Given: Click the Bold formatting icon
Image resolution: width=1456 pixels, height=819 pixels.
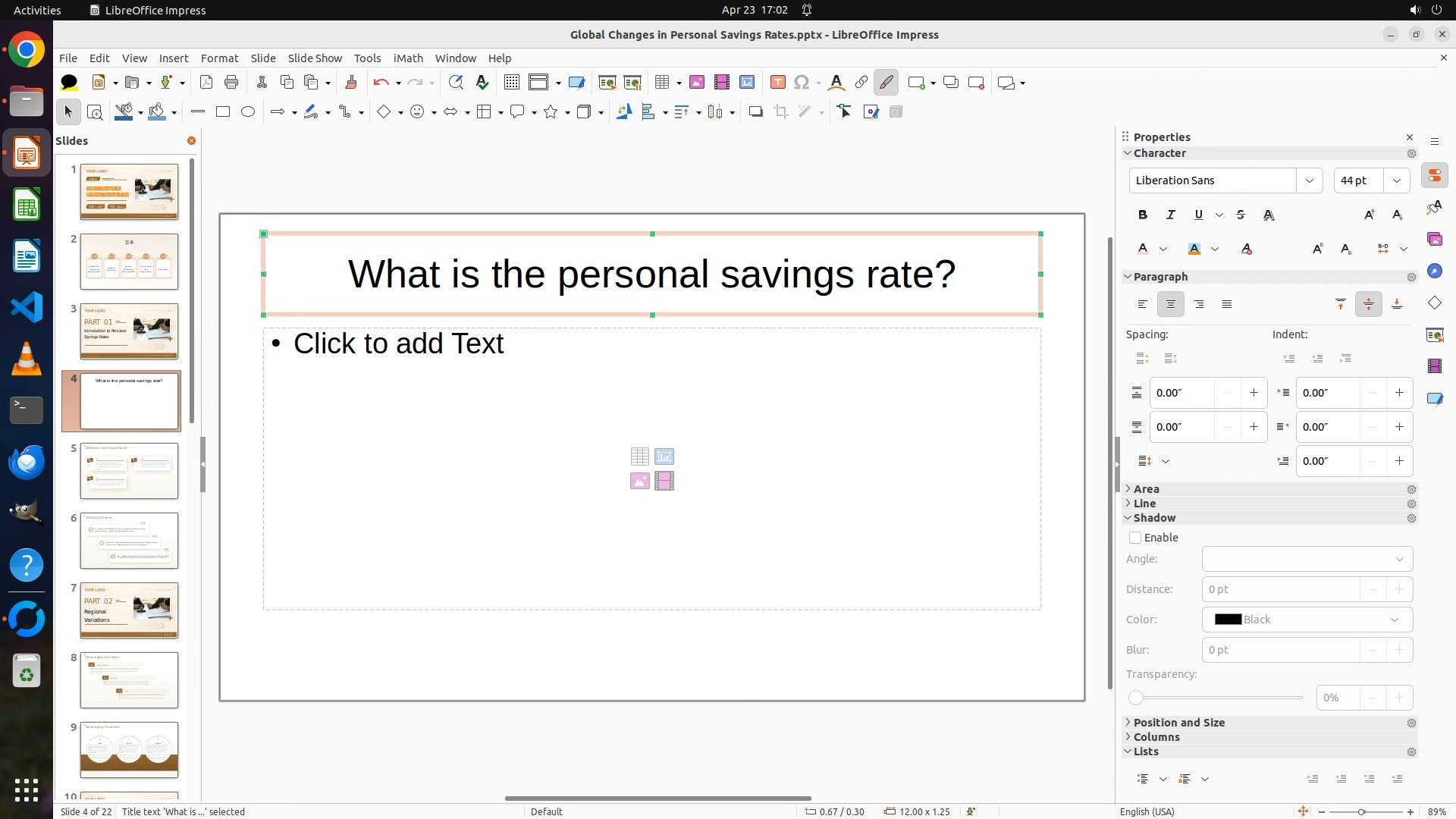Looking at the screenshot, I should (x=1143, y=215).
